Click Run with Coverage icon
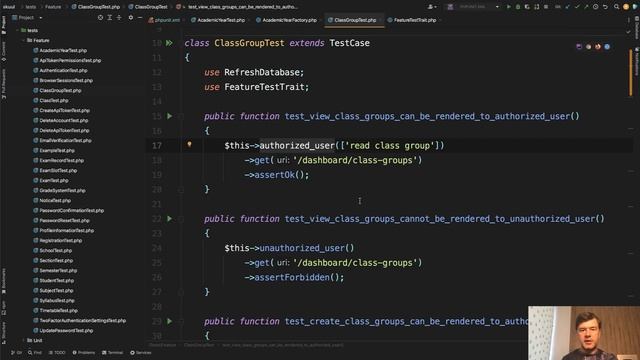 click(527, 7)
